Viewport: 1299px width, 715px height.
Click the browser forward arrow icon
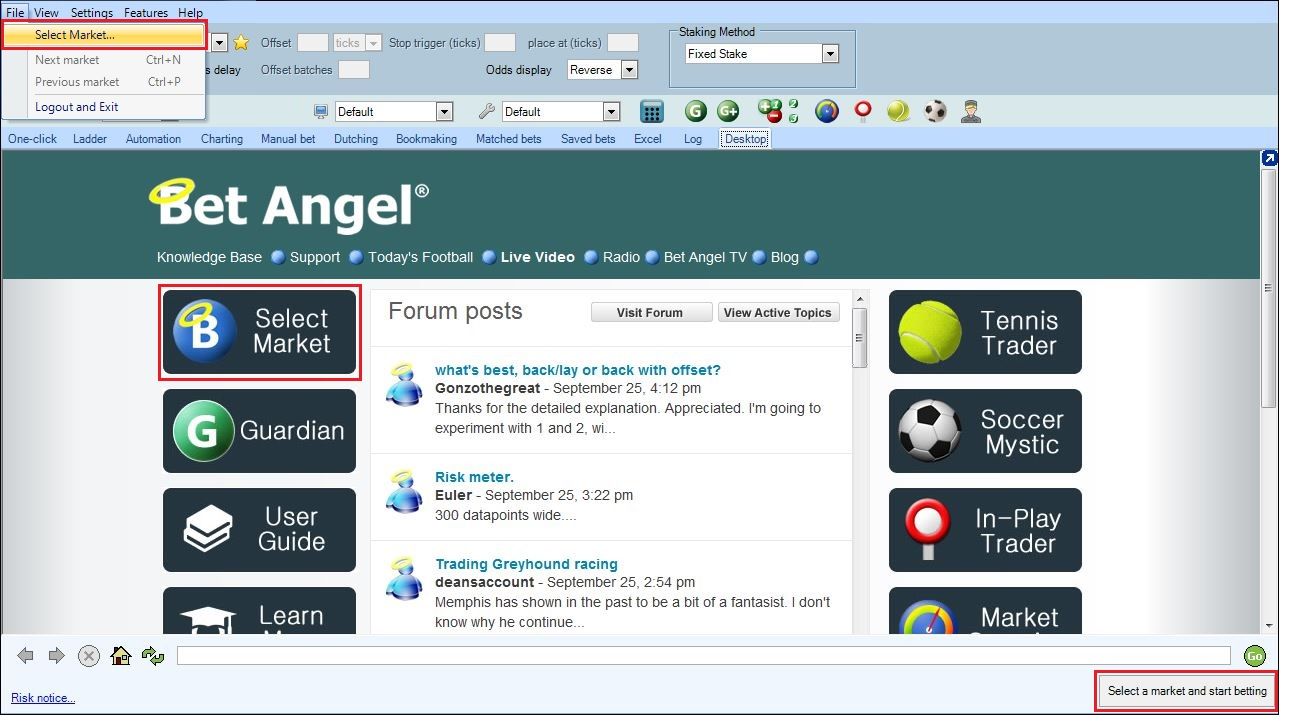point(57,656)
